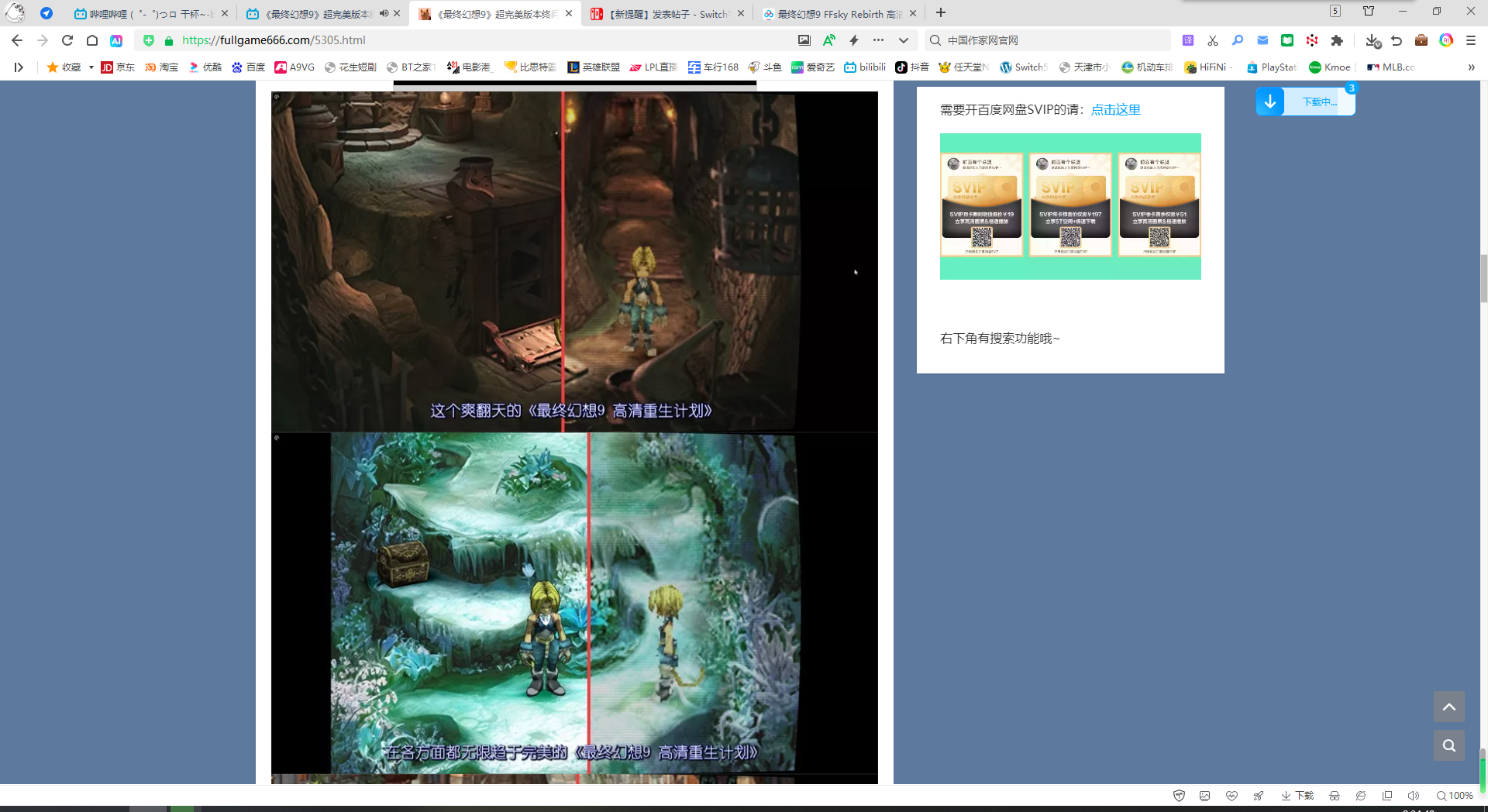1488x812 pixels.
Task: Open the translate extension icon
Action: pyautogui.click(x=1188, y=40)
